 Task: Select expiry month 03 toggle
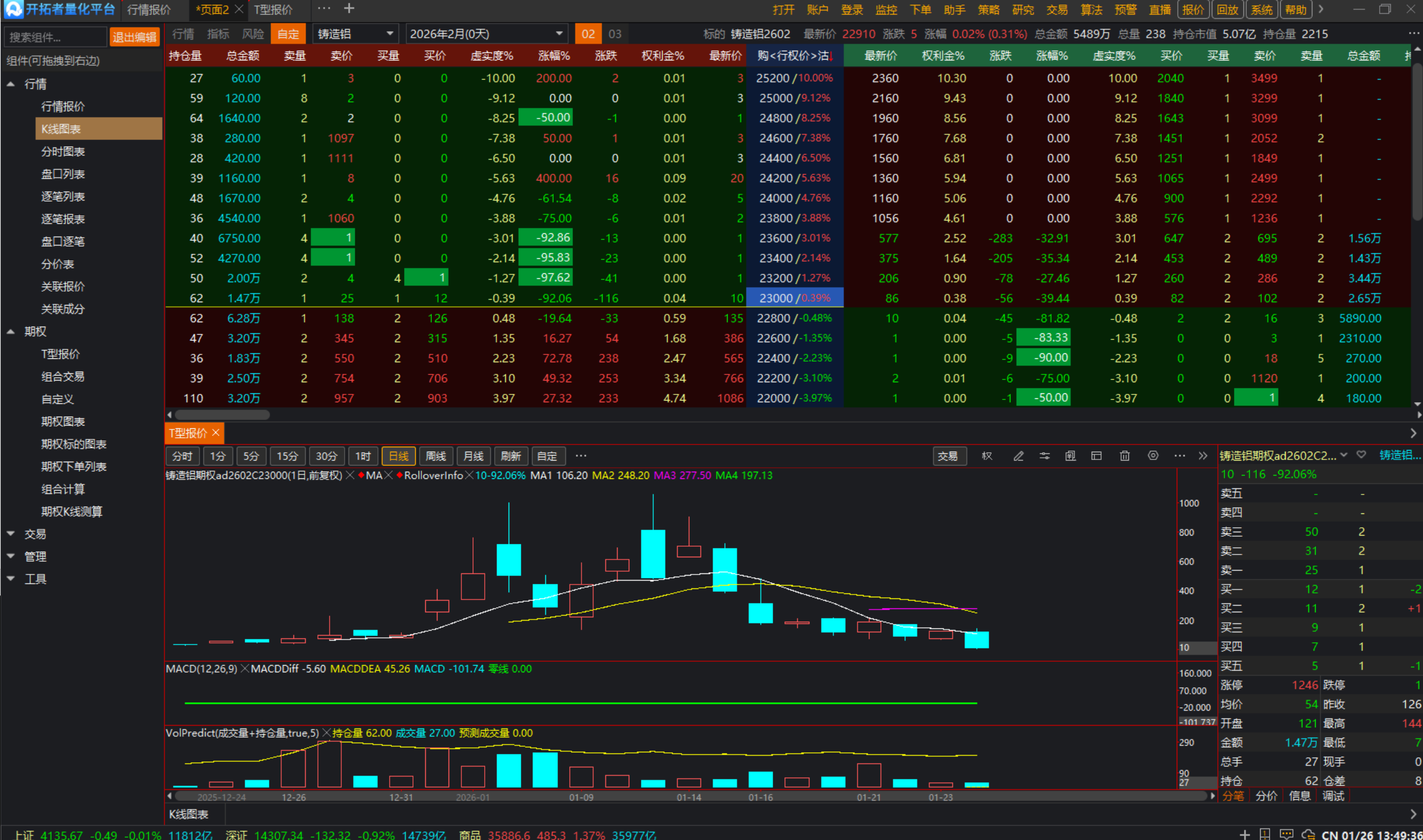[x=615, y=34]
